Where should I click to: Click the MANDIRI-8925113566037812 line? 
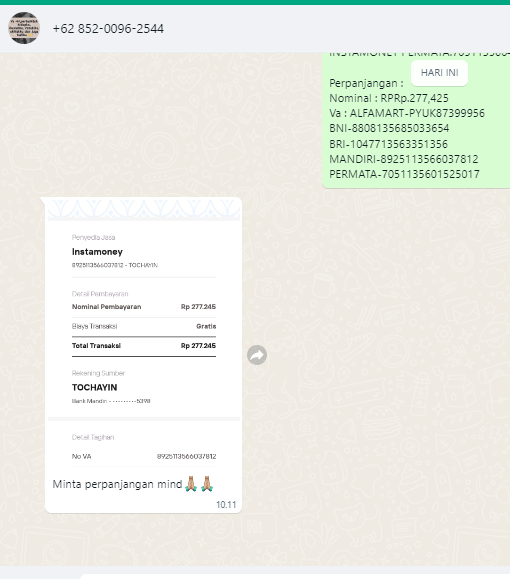[404, 159]
